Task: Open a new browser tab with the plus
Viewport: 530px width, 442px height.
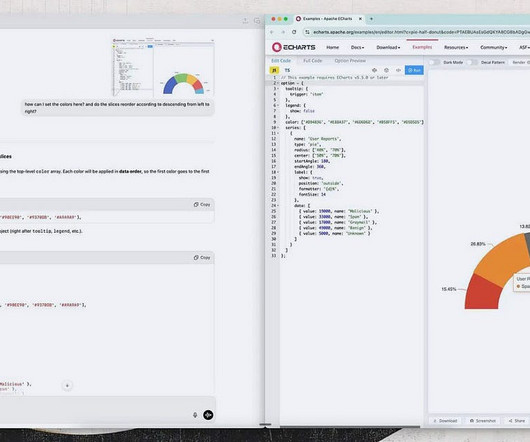Action: tap(371, 19)
